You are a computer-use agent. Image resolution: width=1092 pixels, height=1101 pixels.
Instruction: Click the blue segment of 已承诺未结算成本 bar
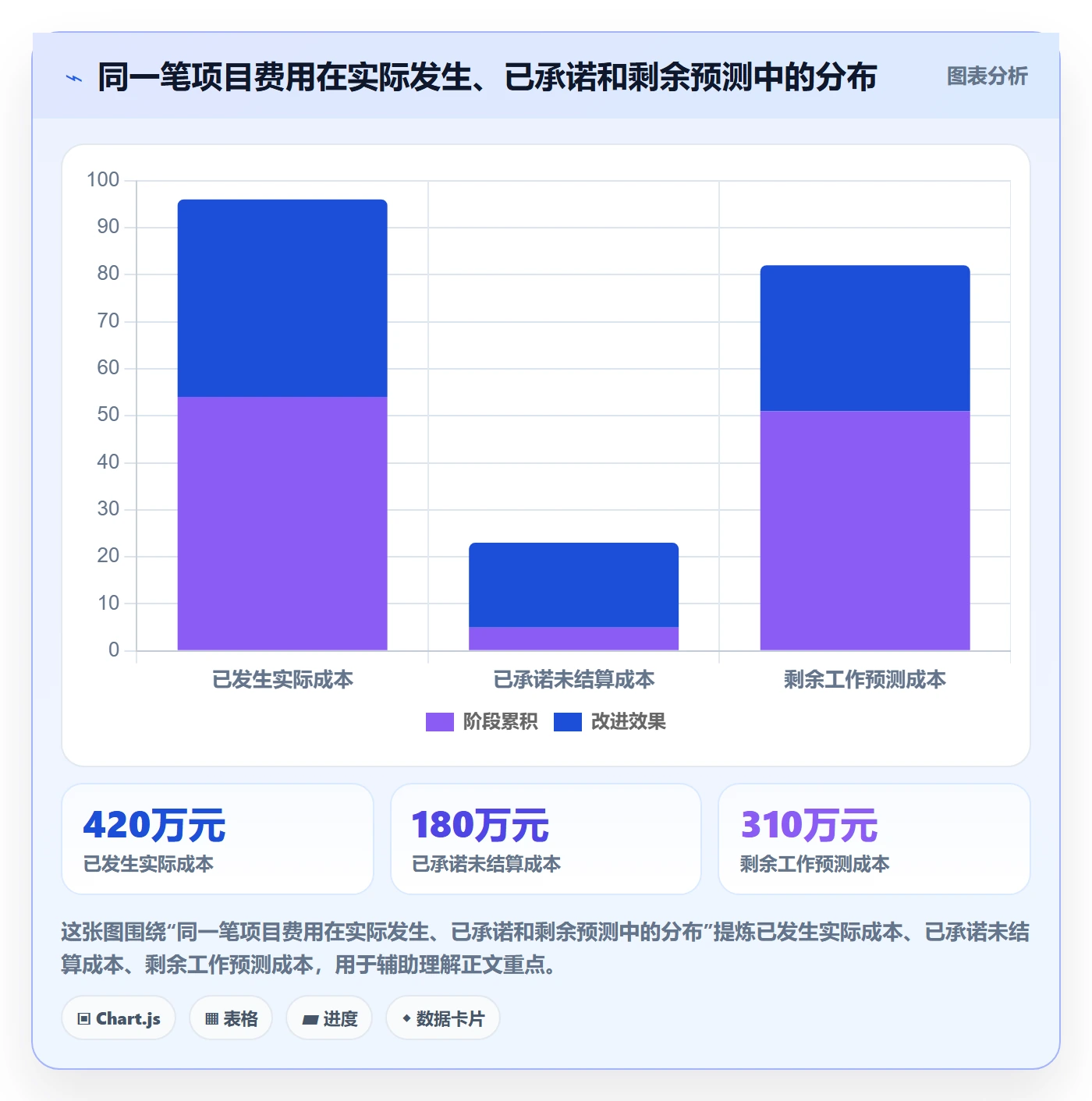coord(573,585)
